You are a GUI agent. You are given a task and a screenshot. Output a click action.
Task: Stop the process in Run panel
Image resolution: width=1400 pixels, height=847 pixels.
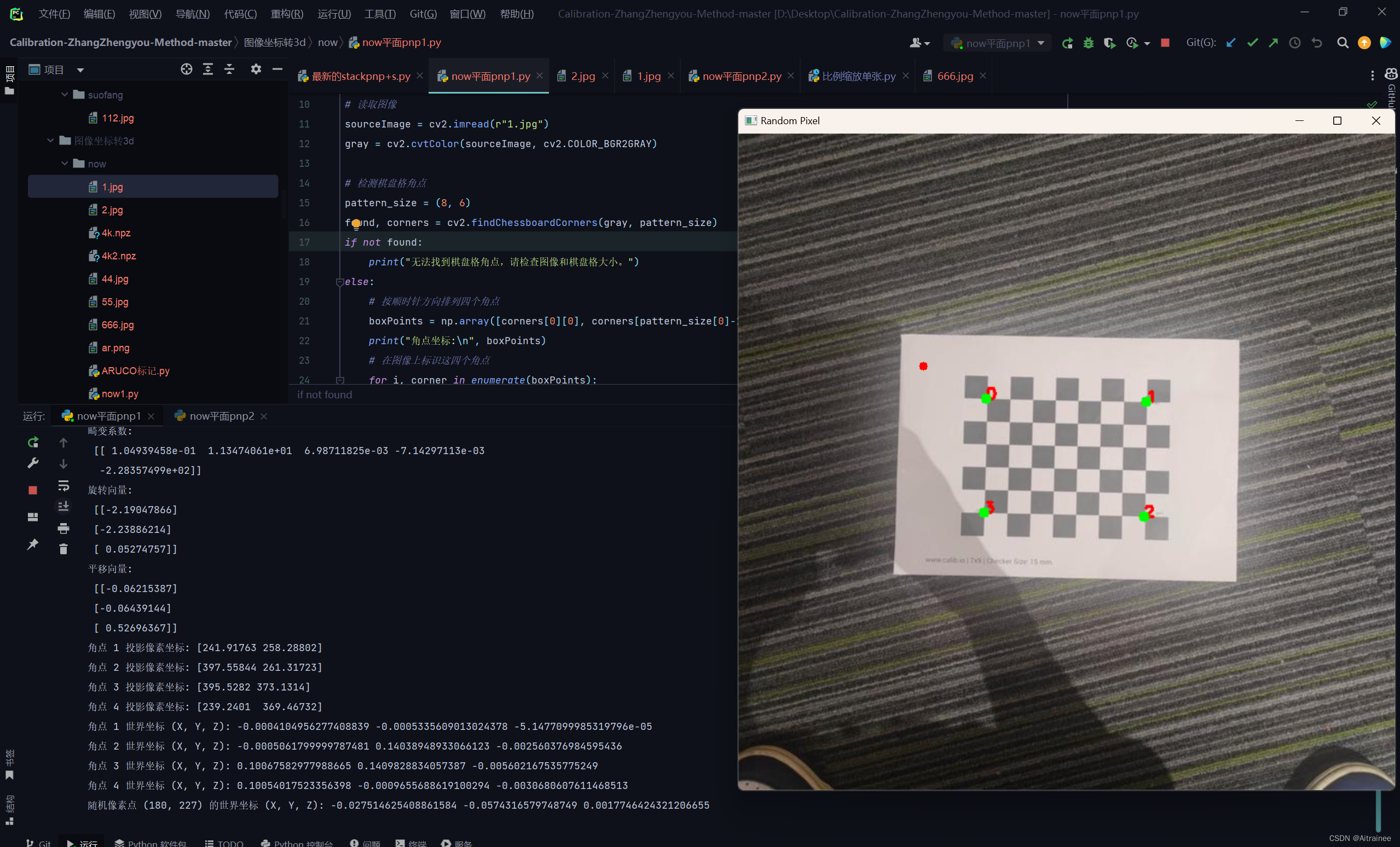(x=33, y=490)
